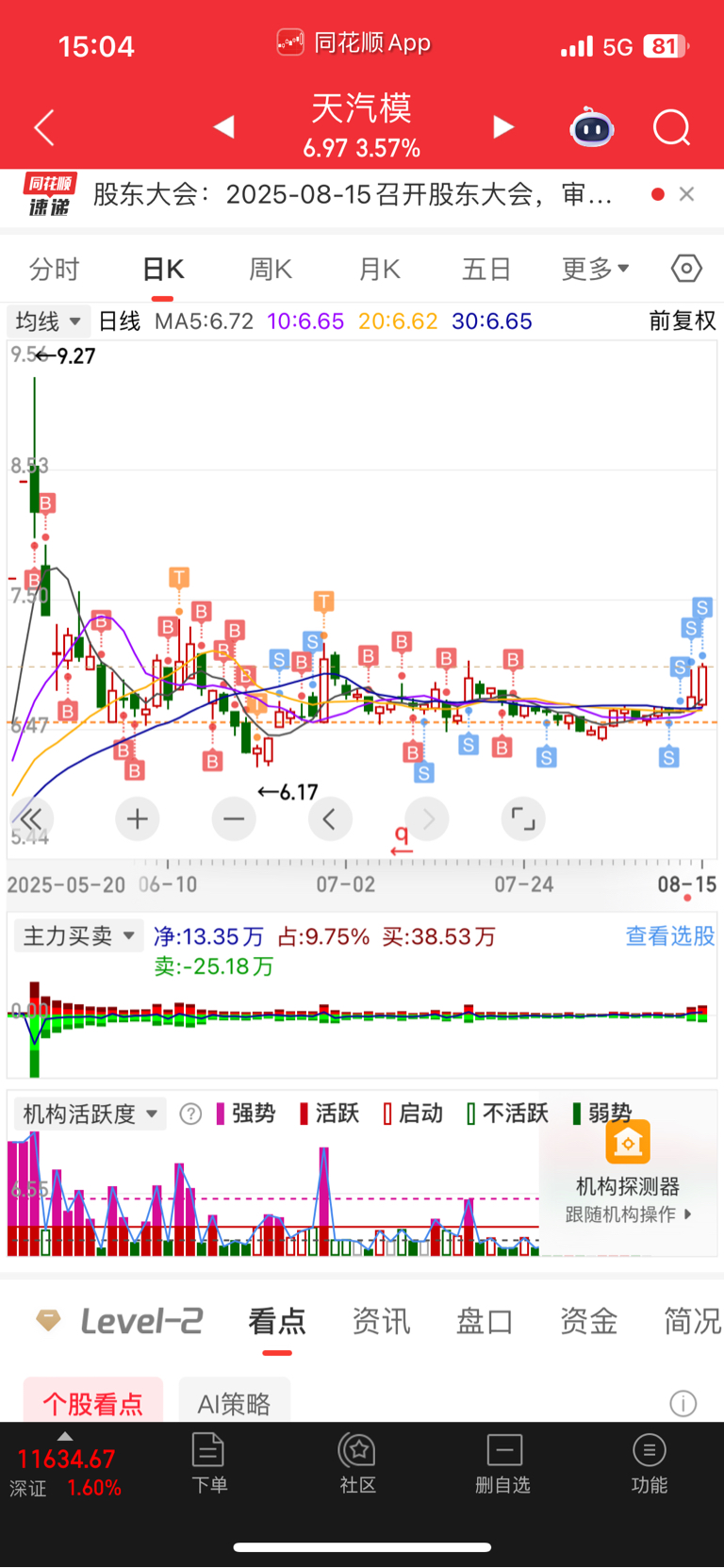Switch to 资金 tab
724x1568 pixels.
coord(588,1321)
